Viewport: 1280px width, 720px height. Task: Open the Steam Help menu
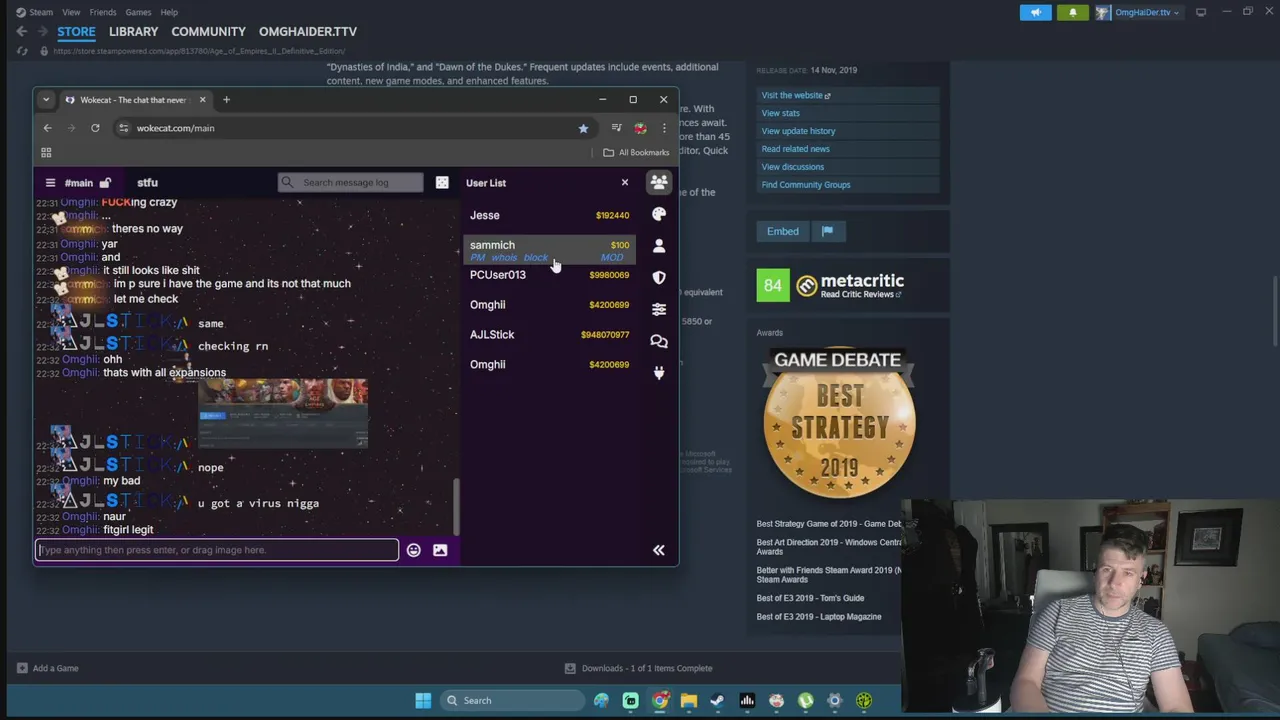point(169,12)
